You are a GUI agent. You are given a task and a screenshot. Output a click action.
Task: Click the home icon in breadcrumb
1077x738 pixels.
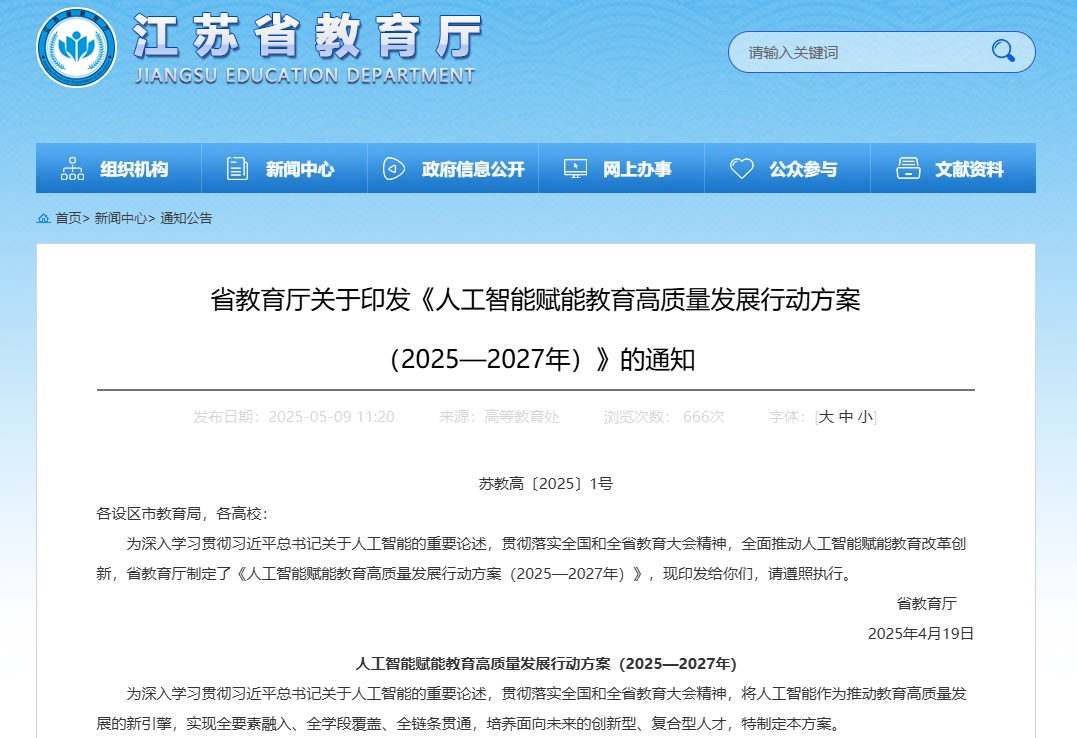43,218
